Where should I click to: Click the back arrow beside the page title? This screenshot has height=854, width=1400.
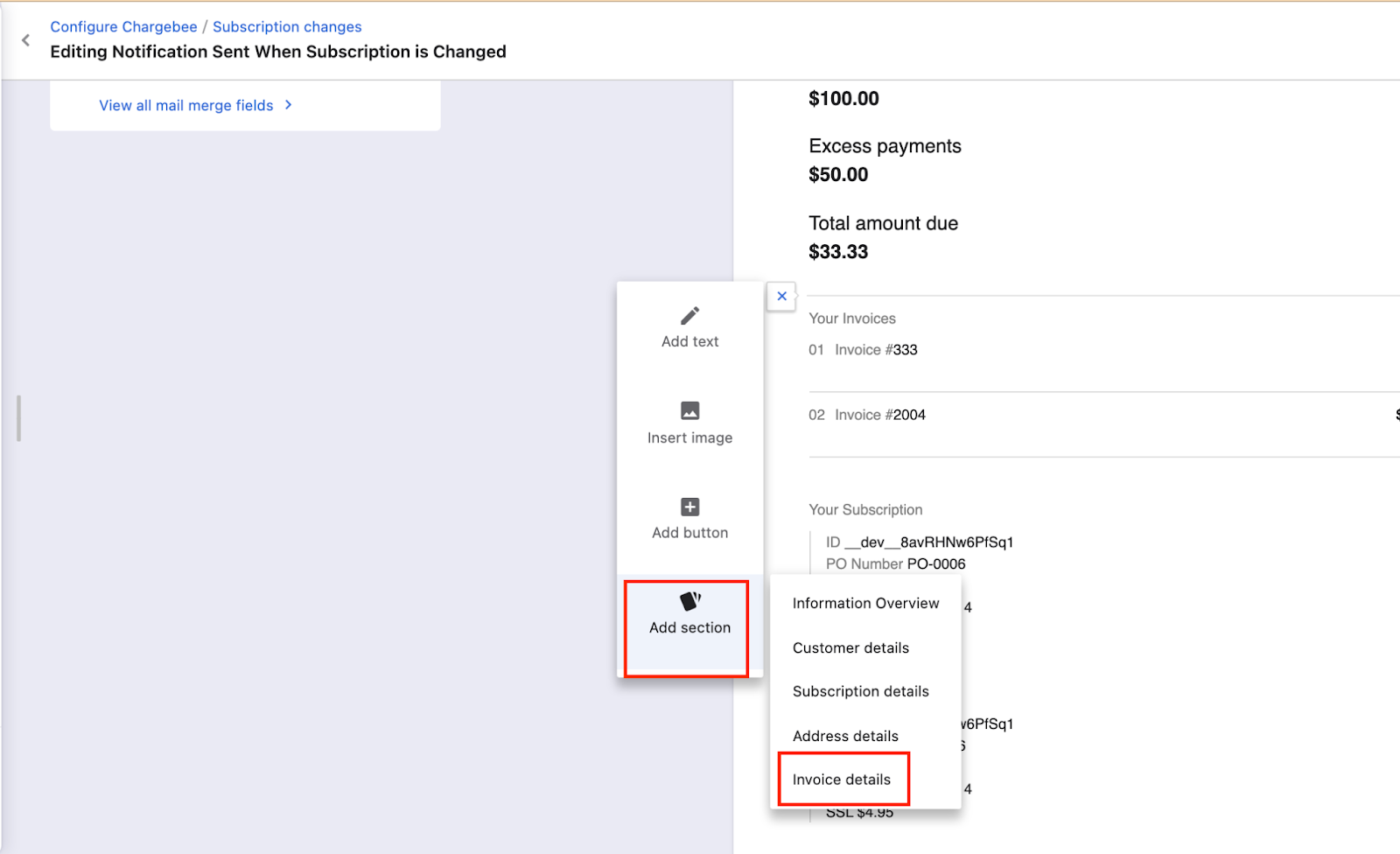[x=25, y=40]
